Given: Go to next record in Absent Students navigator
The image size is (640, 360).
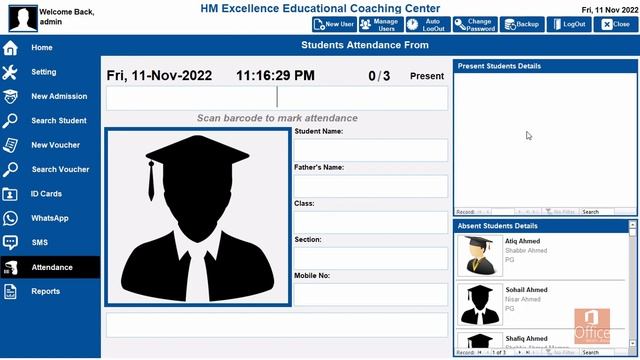Looking at the screenshot, I should click(520, 352).
